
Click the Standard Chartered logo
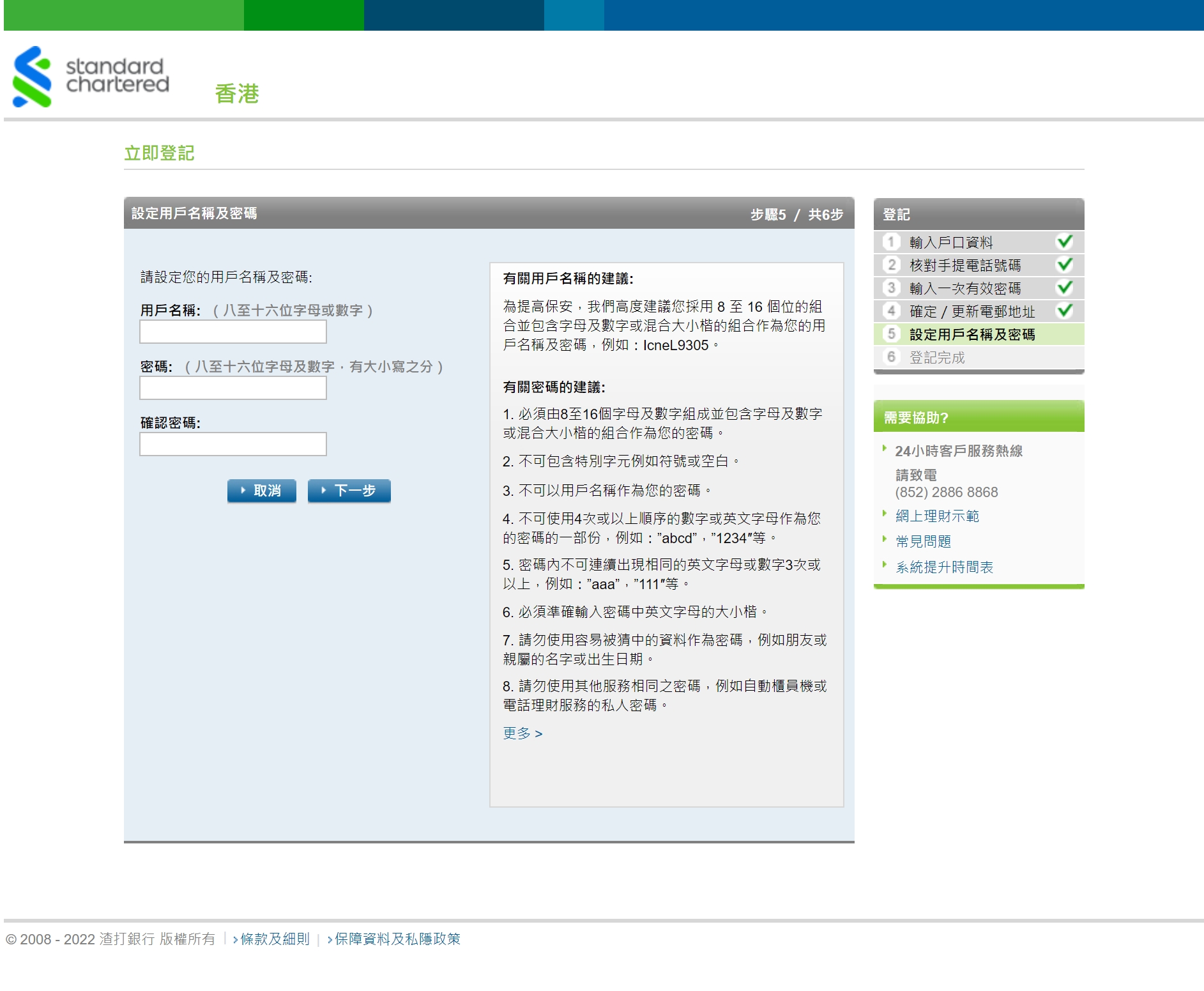(91, 76)
